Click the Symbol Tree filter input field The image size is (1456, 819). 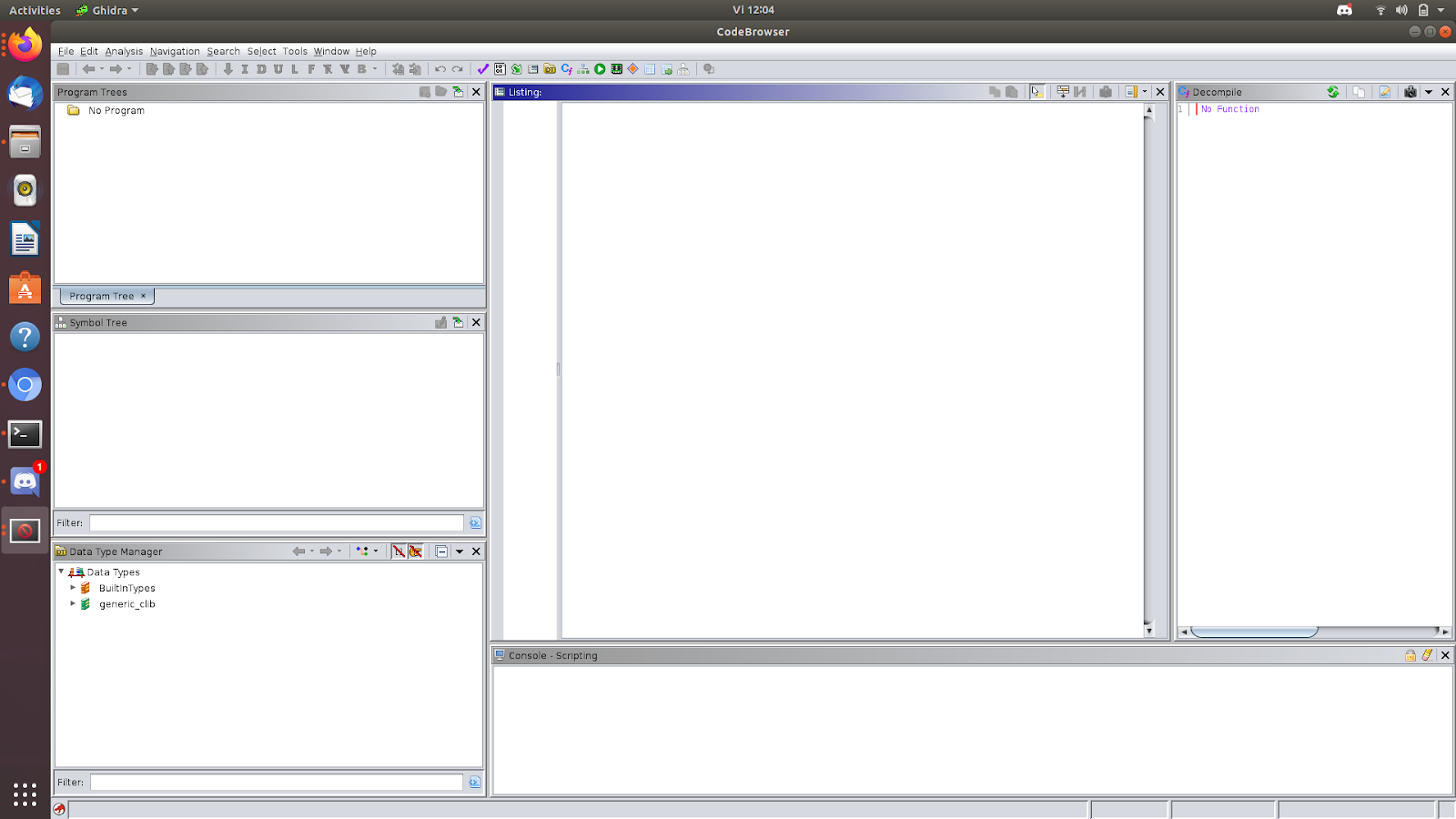click(x=277, y=522)
